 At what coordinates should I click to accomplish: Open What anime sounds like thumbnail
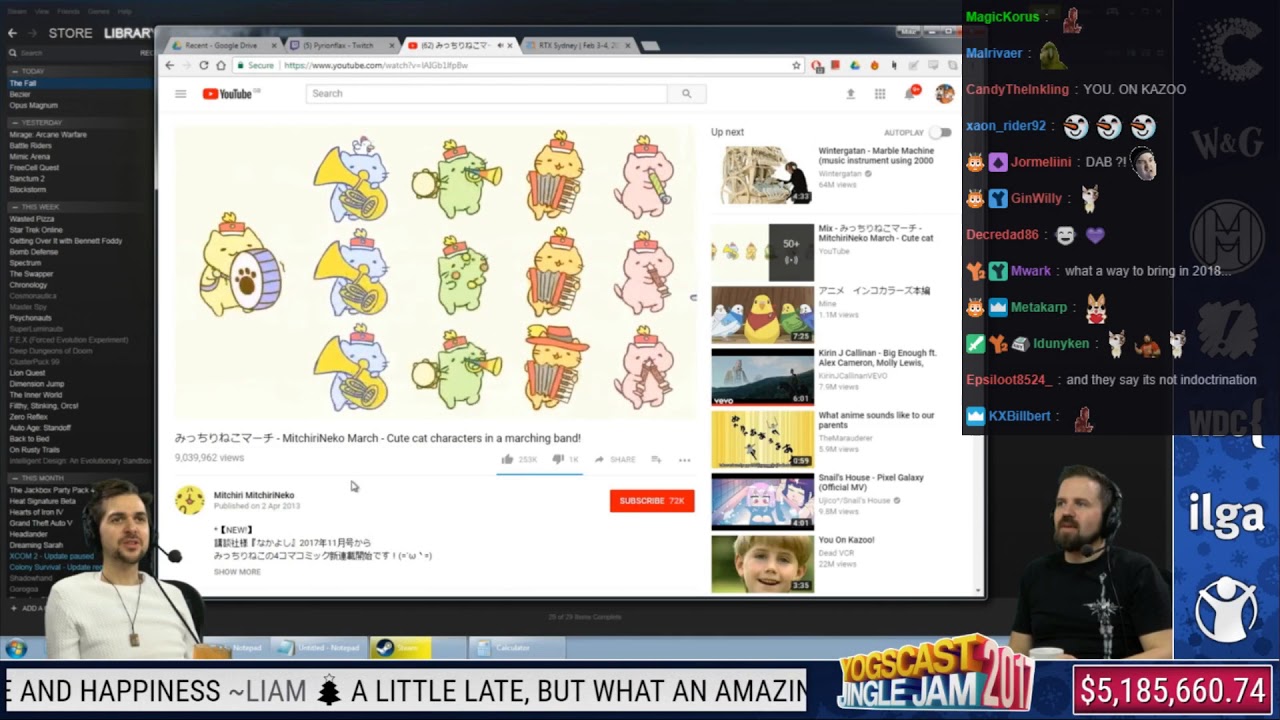pos(762,439)
